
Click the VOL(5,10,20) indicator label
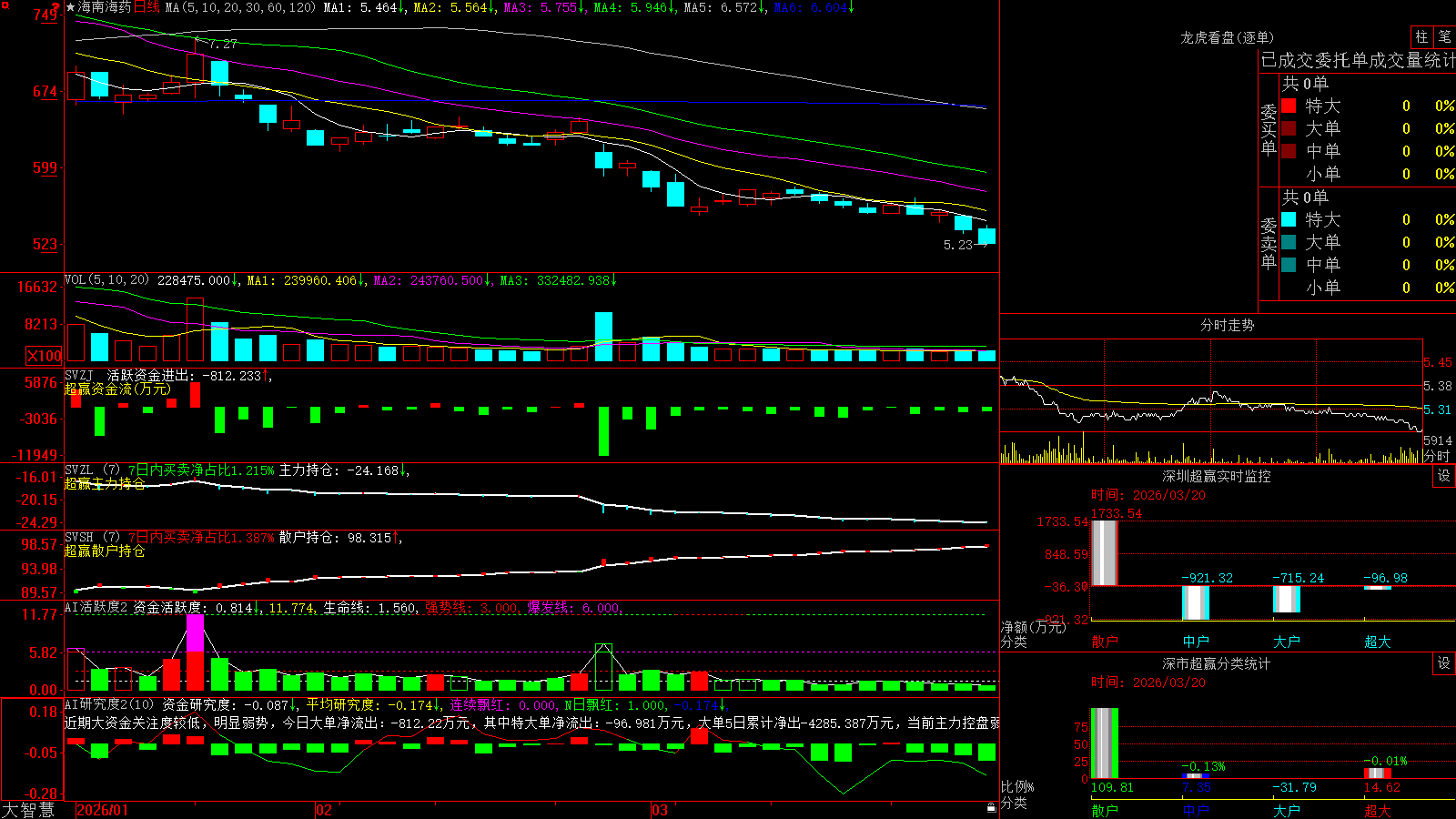point(106,280)
